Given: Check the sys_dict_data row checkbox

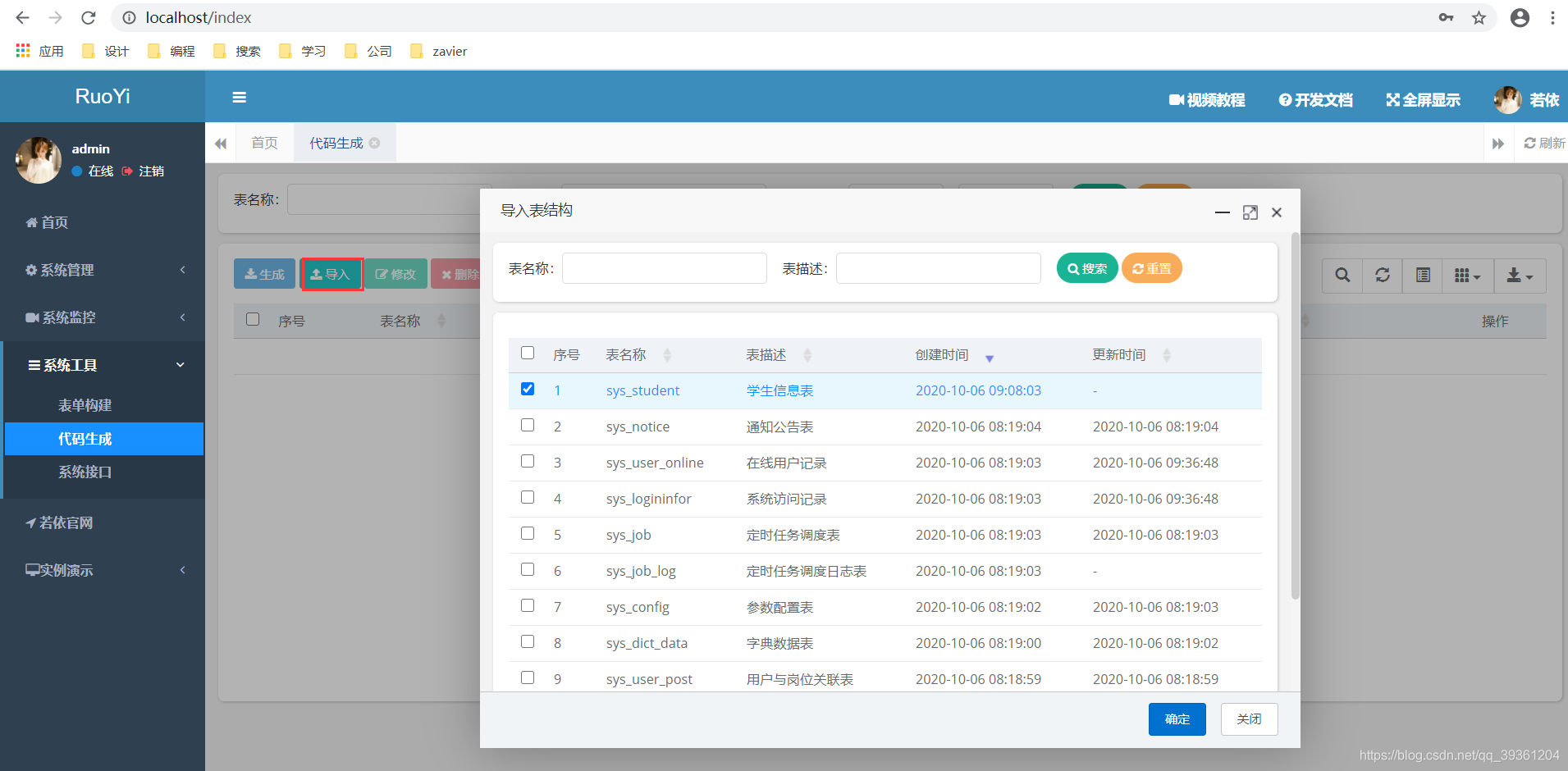Looking at the screenshot, I should pyautogui.click(x=528, y=641).
